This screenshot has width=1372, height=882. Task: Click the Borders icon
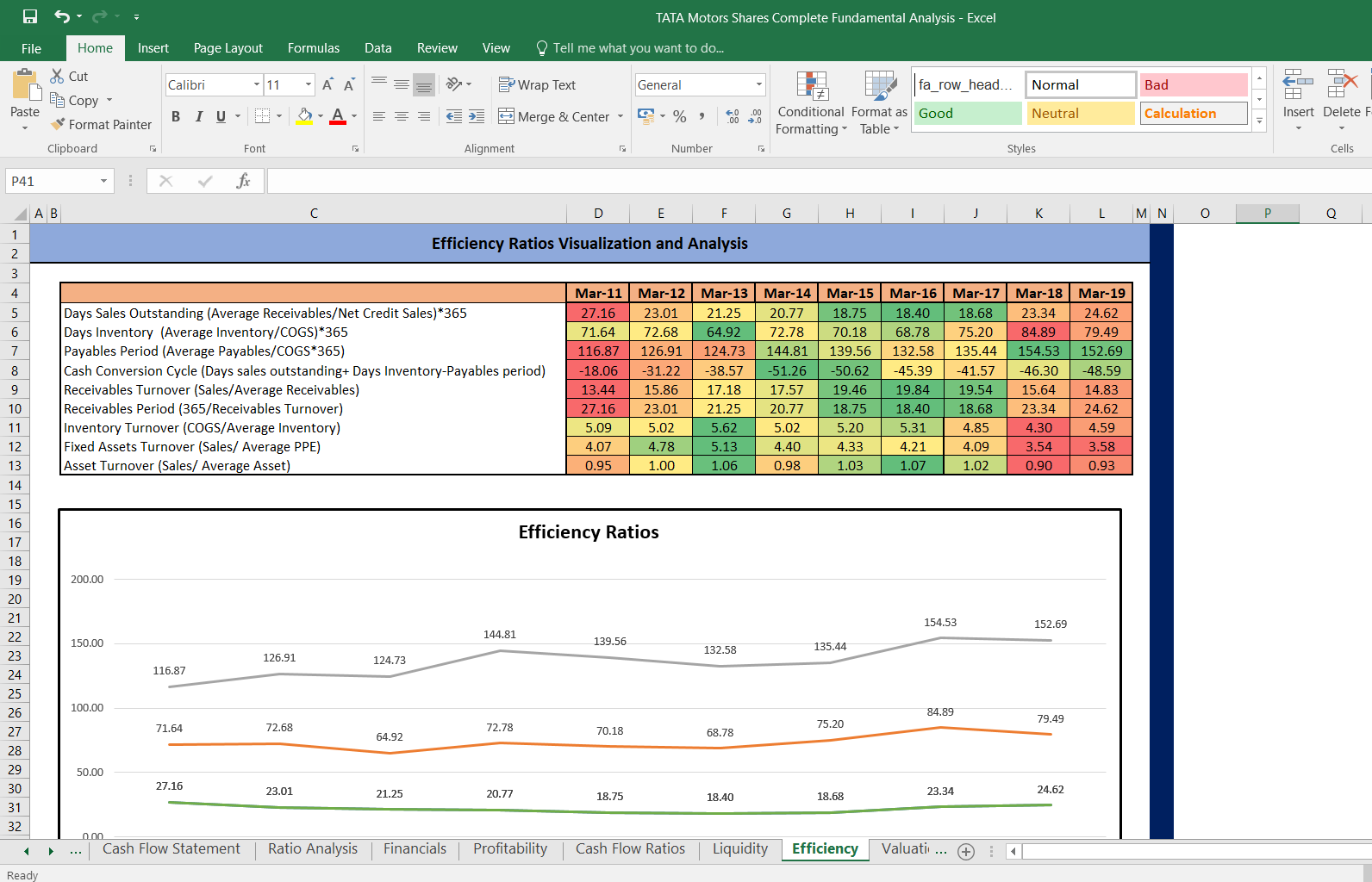(263, 115)
